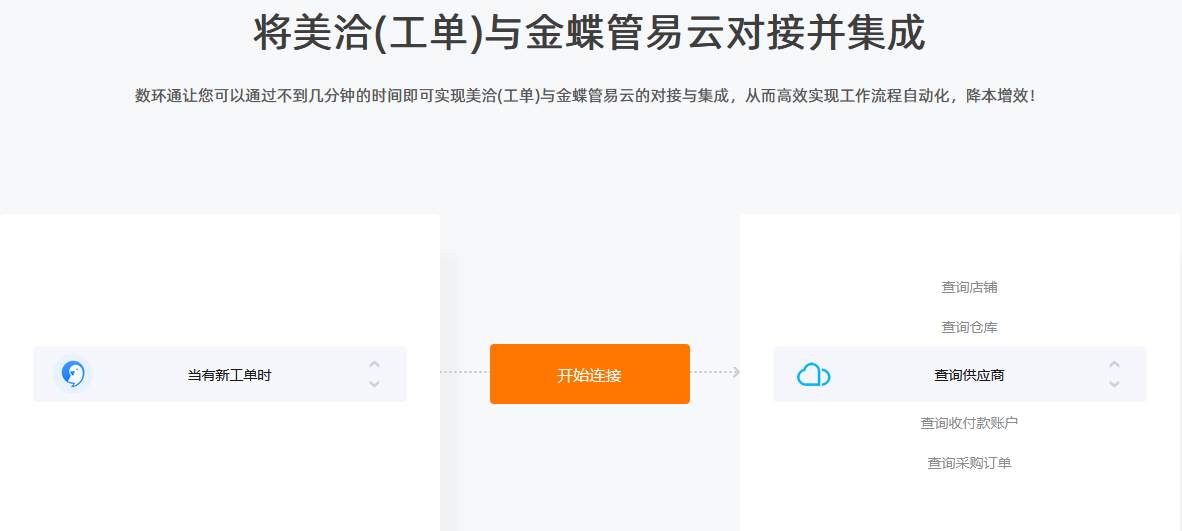The width and height of the screenshot is (1182, 531).
Task: Select the 查询店铺 action option
Action: (x=969, y=287)
